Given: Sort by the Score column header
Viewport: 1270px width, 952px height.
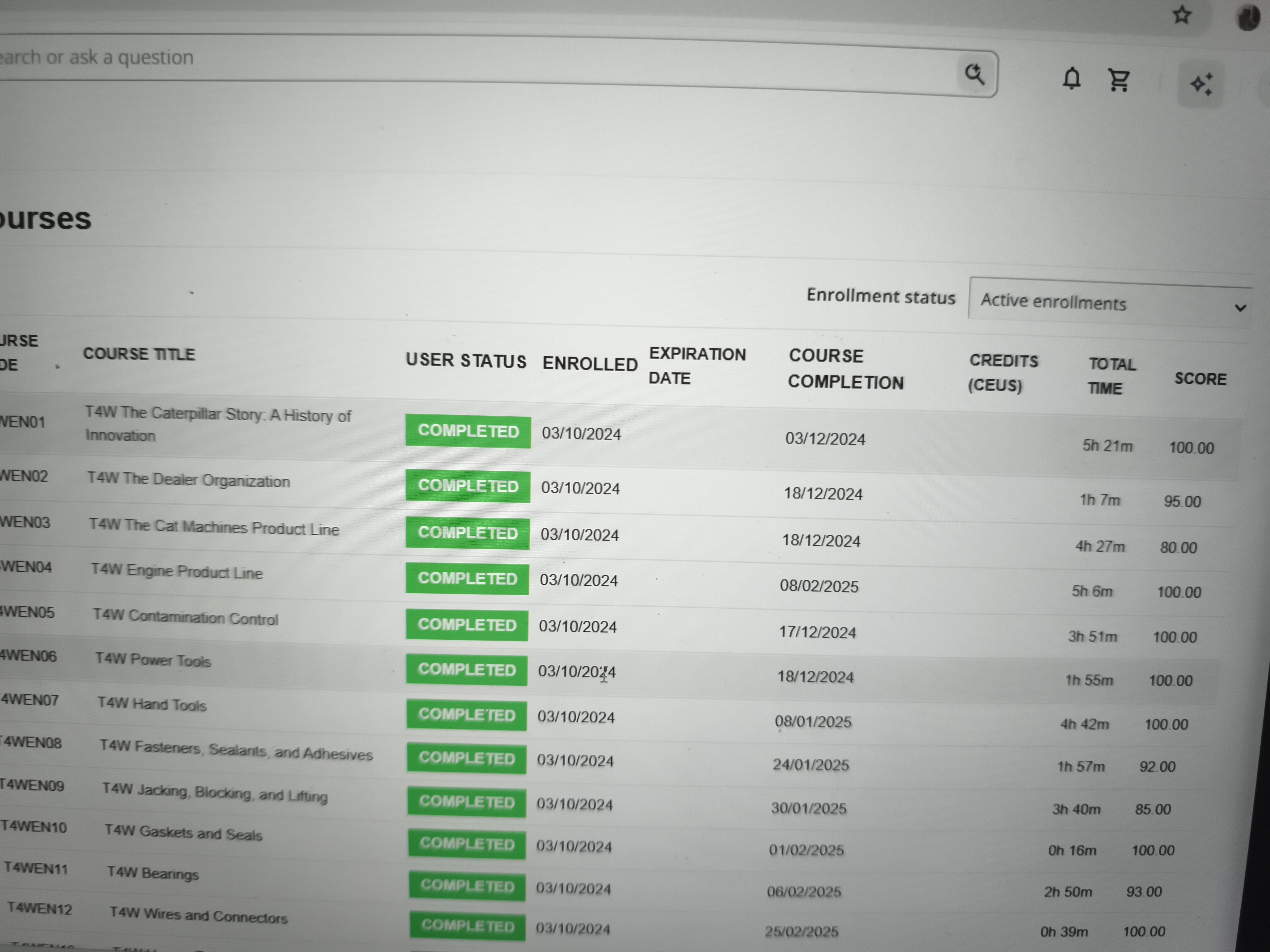Looking at the screenshot, I should tap(1201, 379).
